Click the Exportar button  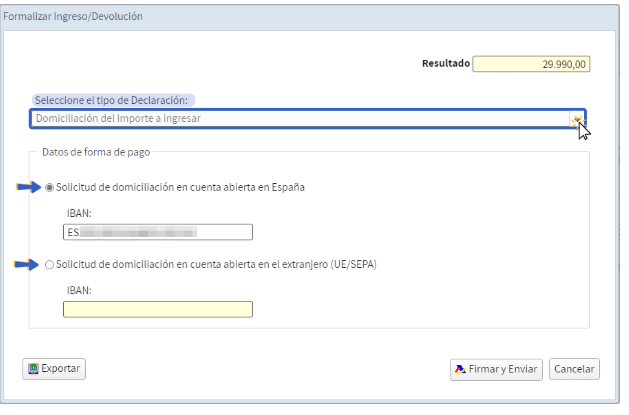click(54, 368)
